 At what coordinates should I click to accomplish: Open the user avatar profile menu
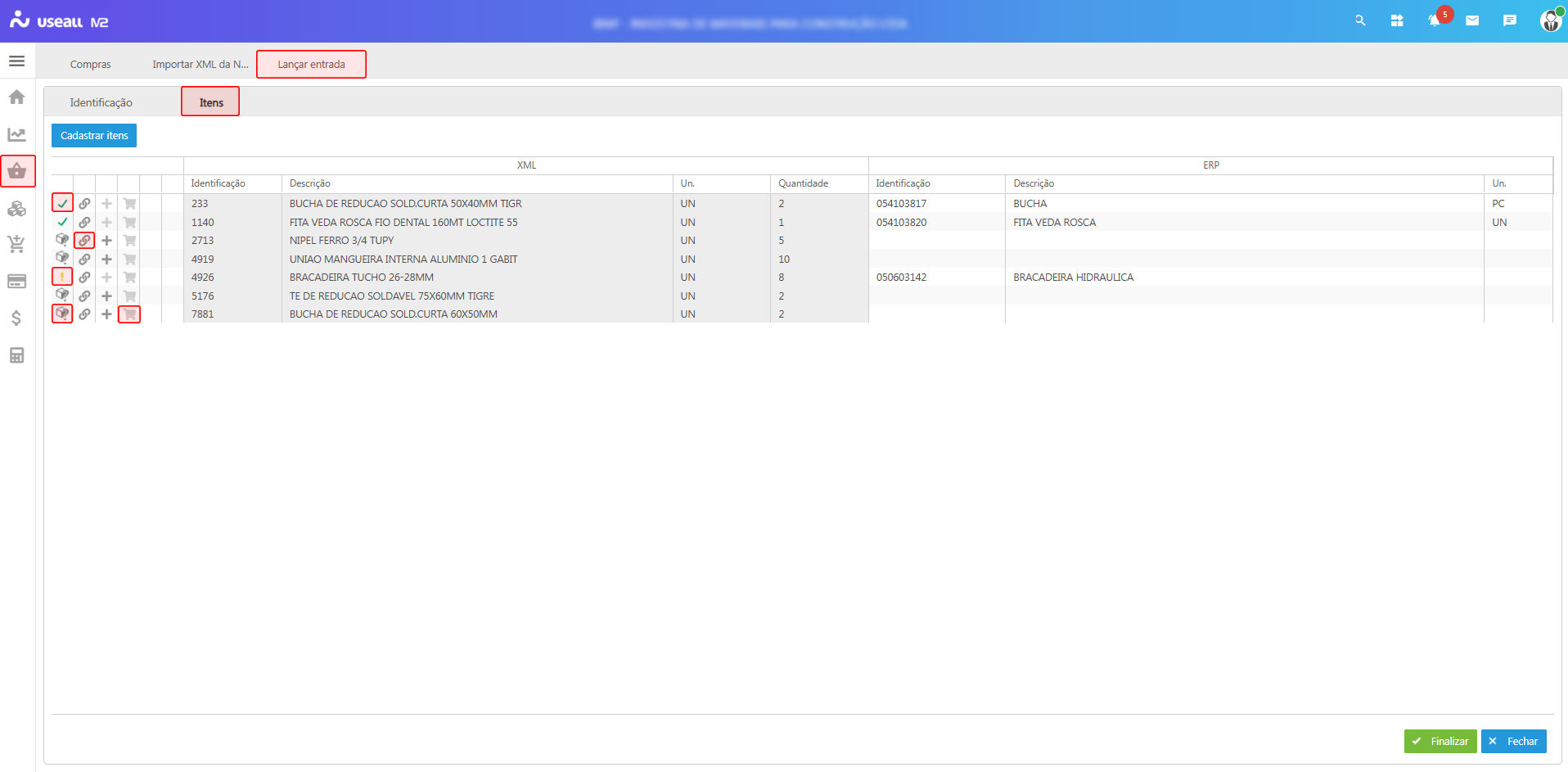(1550, 20)
